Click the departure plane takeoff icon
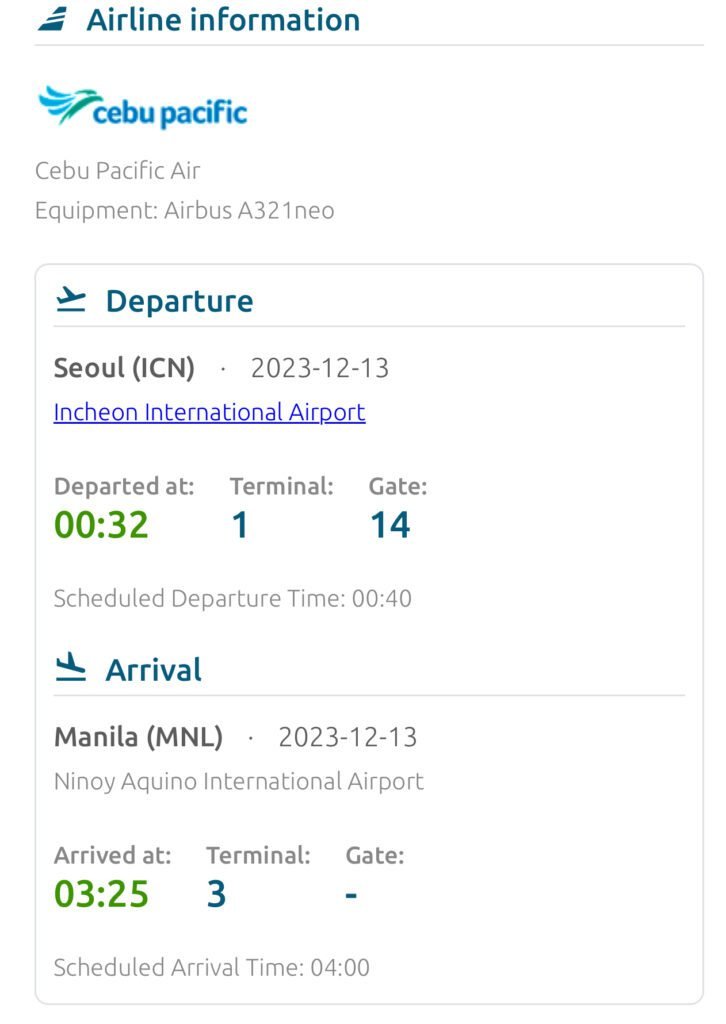The height and width of the screenshot is (1024, 726). [71, 300]
